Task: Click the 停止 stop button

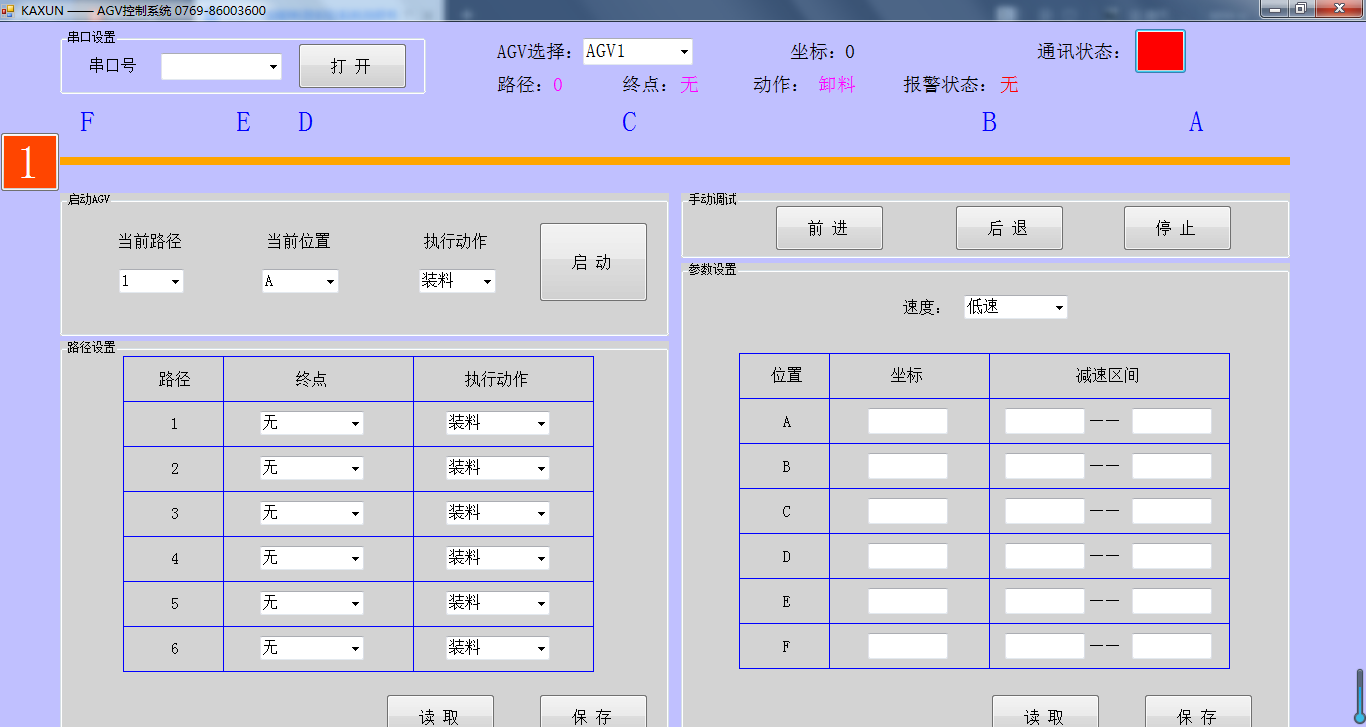Action: pos(1177,228)
